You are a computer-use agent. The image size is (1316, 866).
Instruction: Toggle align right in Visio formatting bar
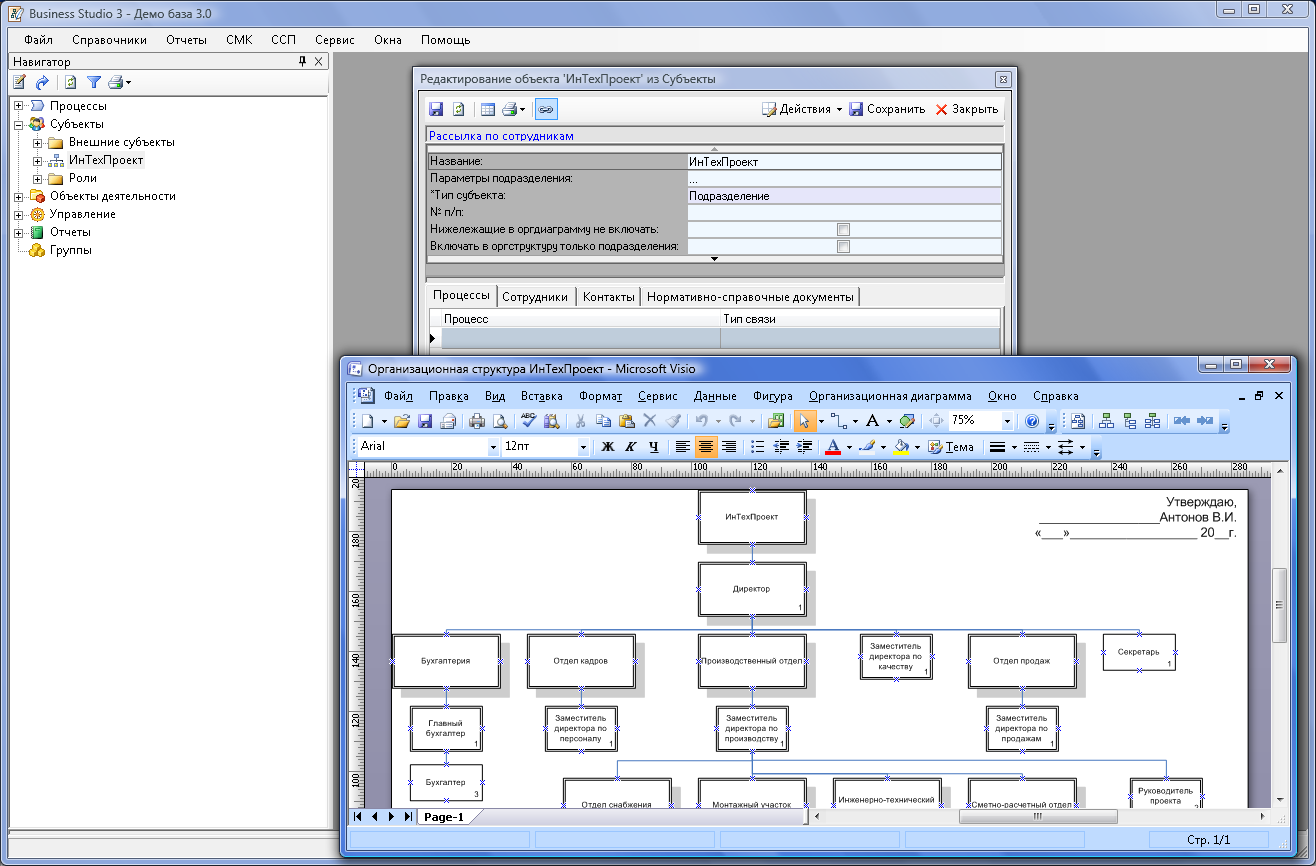point(729,447)
